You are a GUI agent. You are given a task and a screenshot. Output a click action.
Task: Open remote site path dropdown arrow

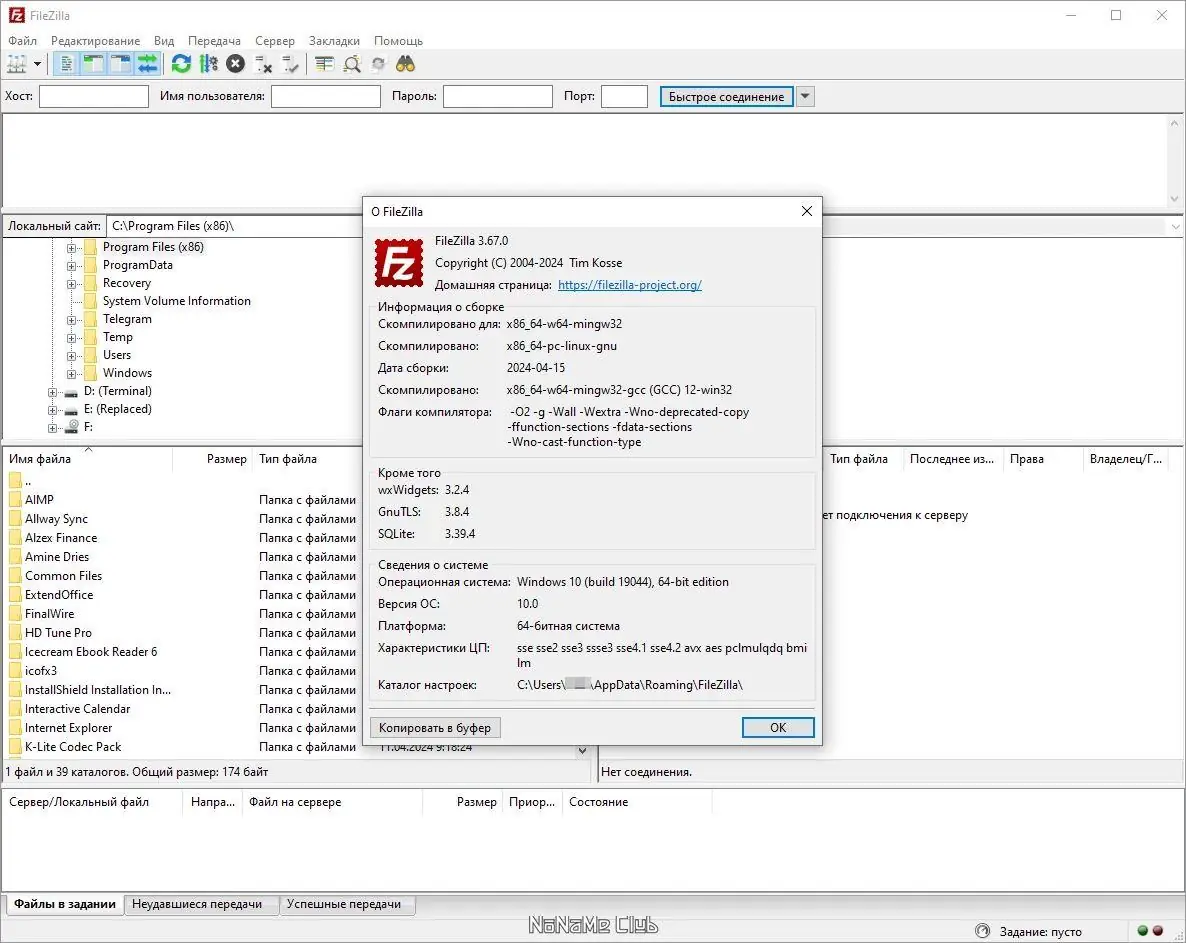[1175, 226]
